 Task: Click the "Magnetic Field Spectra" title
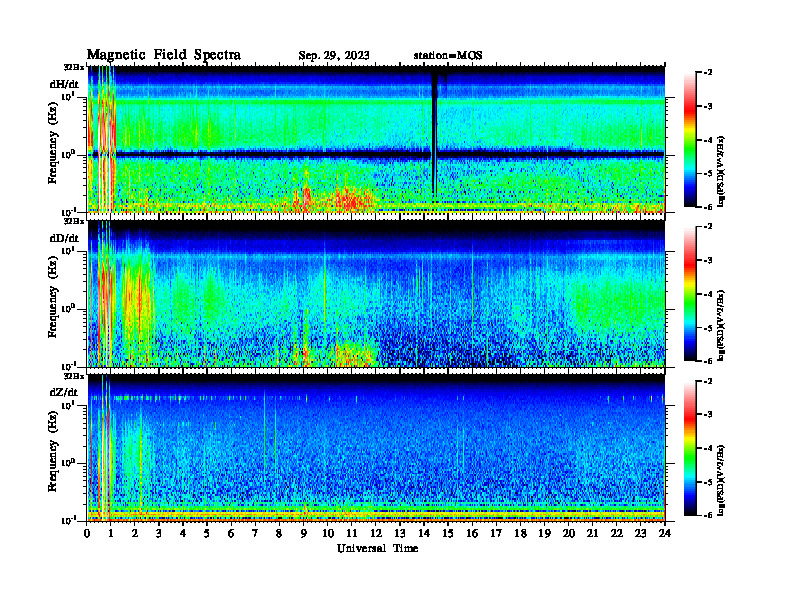pos(164,55)
